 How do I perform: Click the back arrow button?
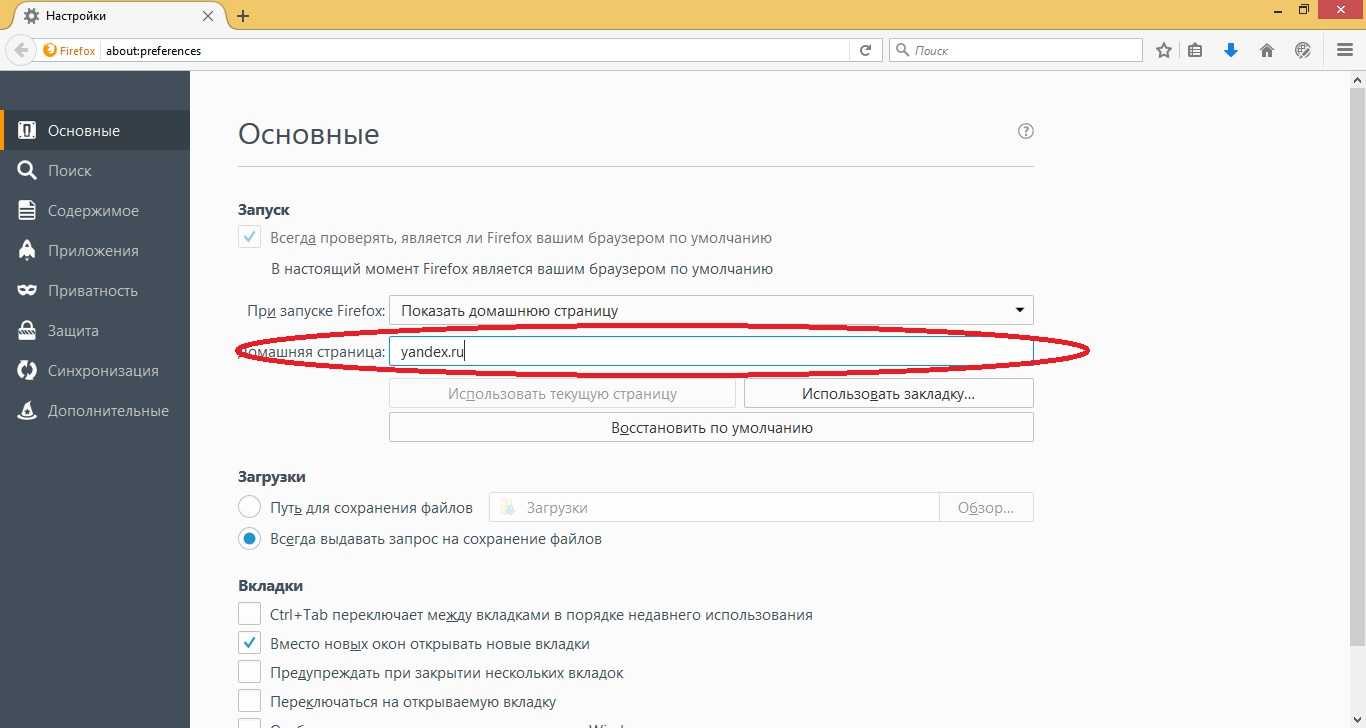pyautogui.click(x=21, y=50)
